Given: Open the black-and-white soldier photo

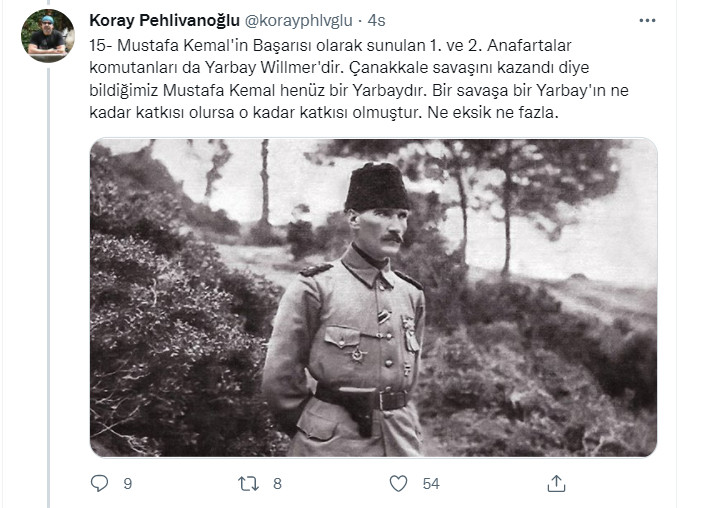Looking at the screenshot, I should [x=373, y=297].
